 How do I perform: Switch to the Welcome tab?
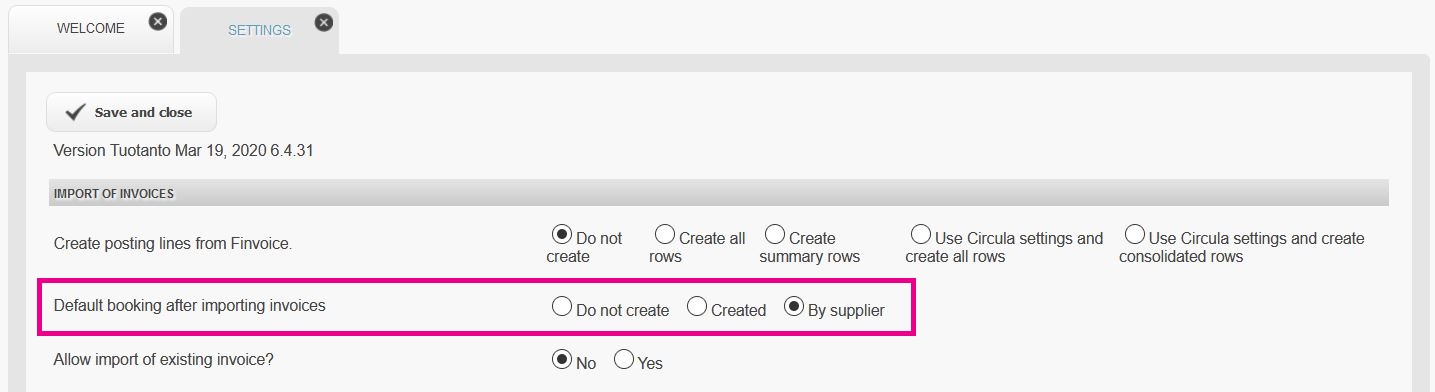click(x=91, y=29)
